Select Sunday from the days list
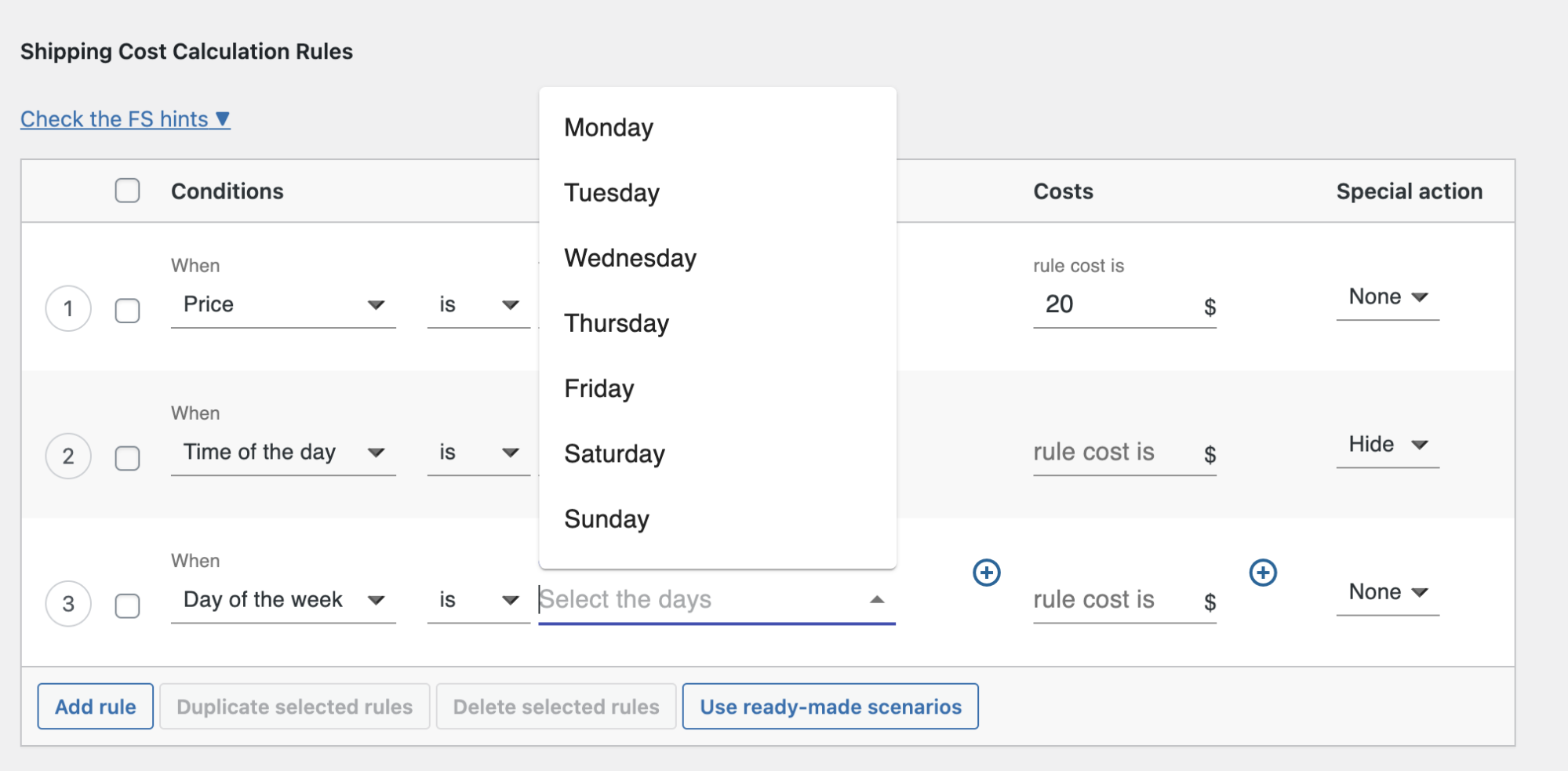Viewport: 1568px width, 771px height. point(718,518)
